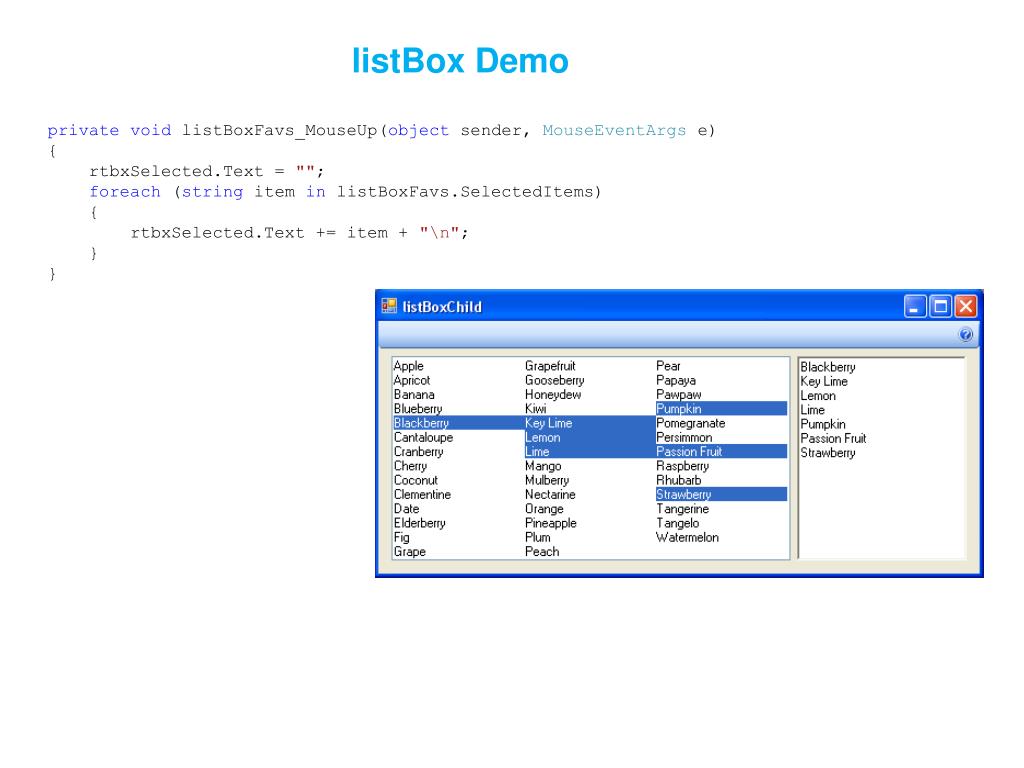Screen dimensions: 1024x768
Task: Click the help icon in listBoxChild toolbar
Action: [965, 335]
